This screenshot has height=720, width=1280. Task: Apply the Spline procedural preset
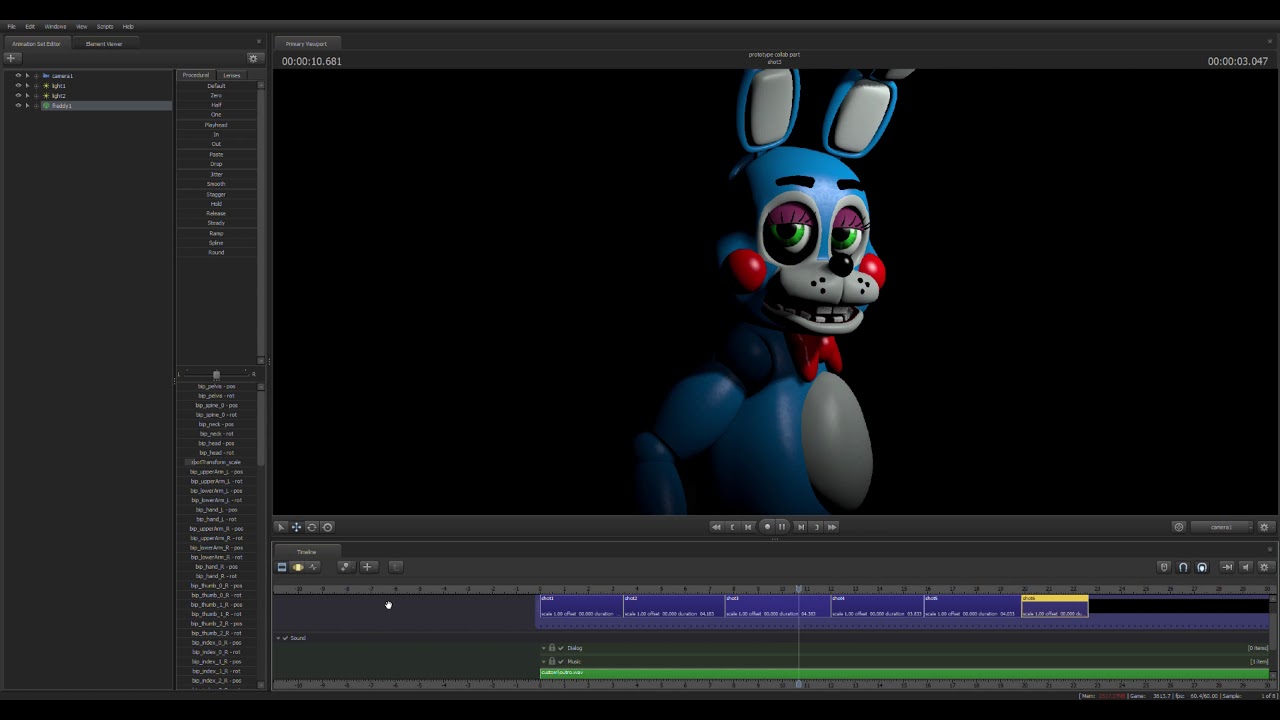click(x=216, y=243)
